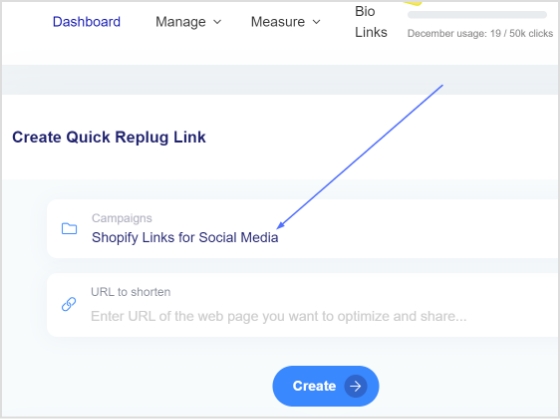The image size is (560, 419).
Task: Click the gray band under the navigation bar
Action: [x=280, y=80]
